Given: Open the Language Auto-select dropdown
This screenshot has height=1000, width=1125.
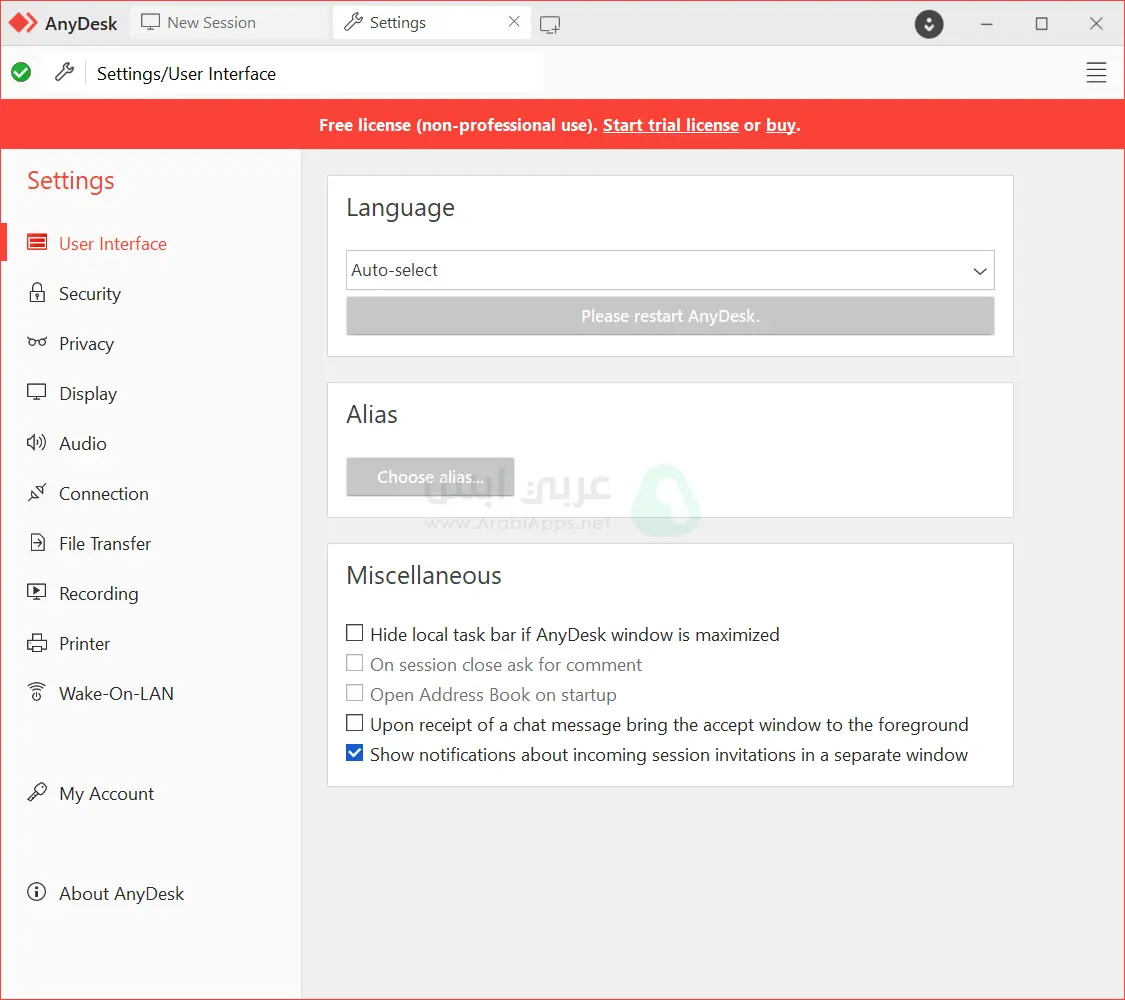Looking at the screenshot, I should click(670, 270).
